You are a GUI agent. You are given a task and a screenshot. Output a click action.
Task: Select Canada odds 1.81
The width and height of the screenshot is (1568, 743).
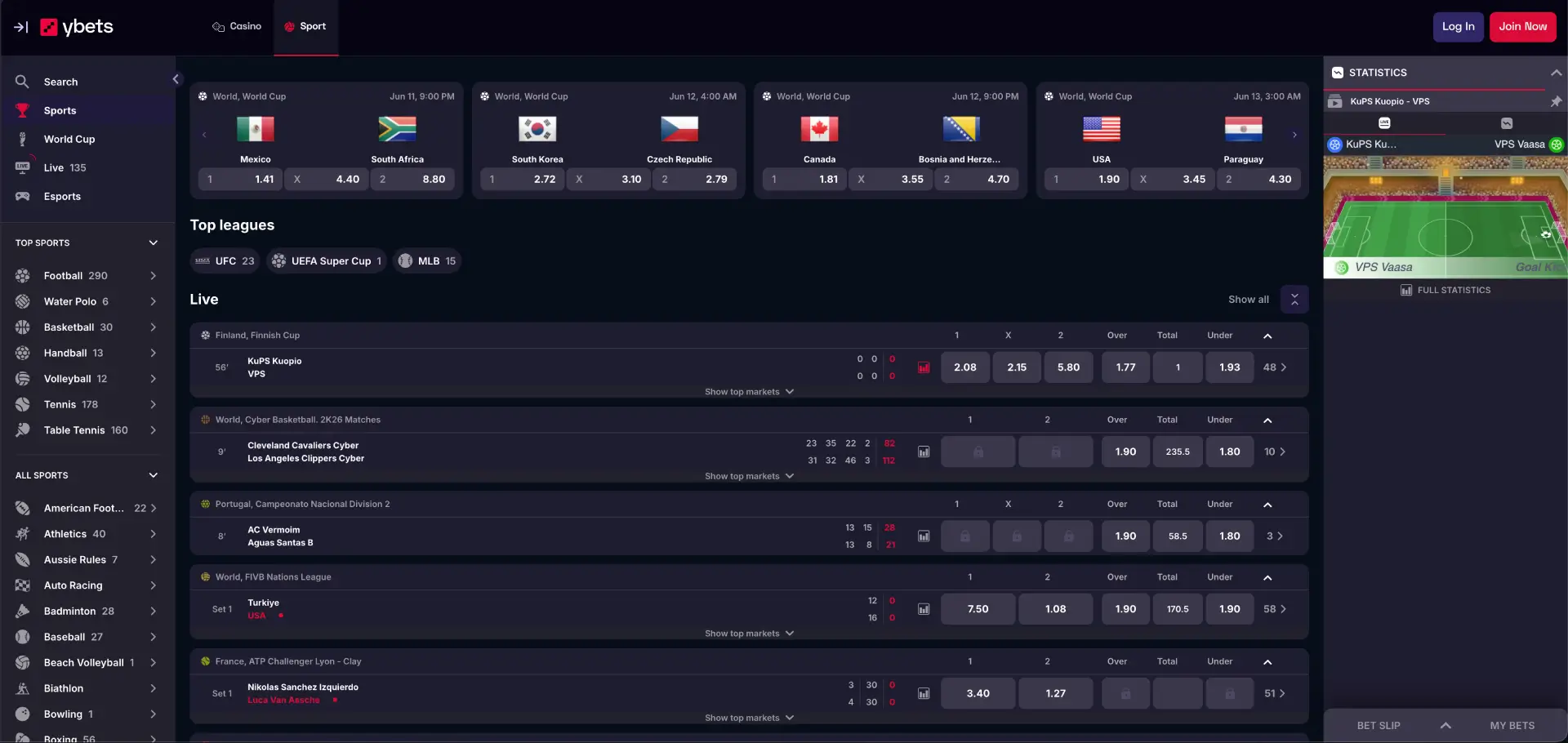(804, 180)
